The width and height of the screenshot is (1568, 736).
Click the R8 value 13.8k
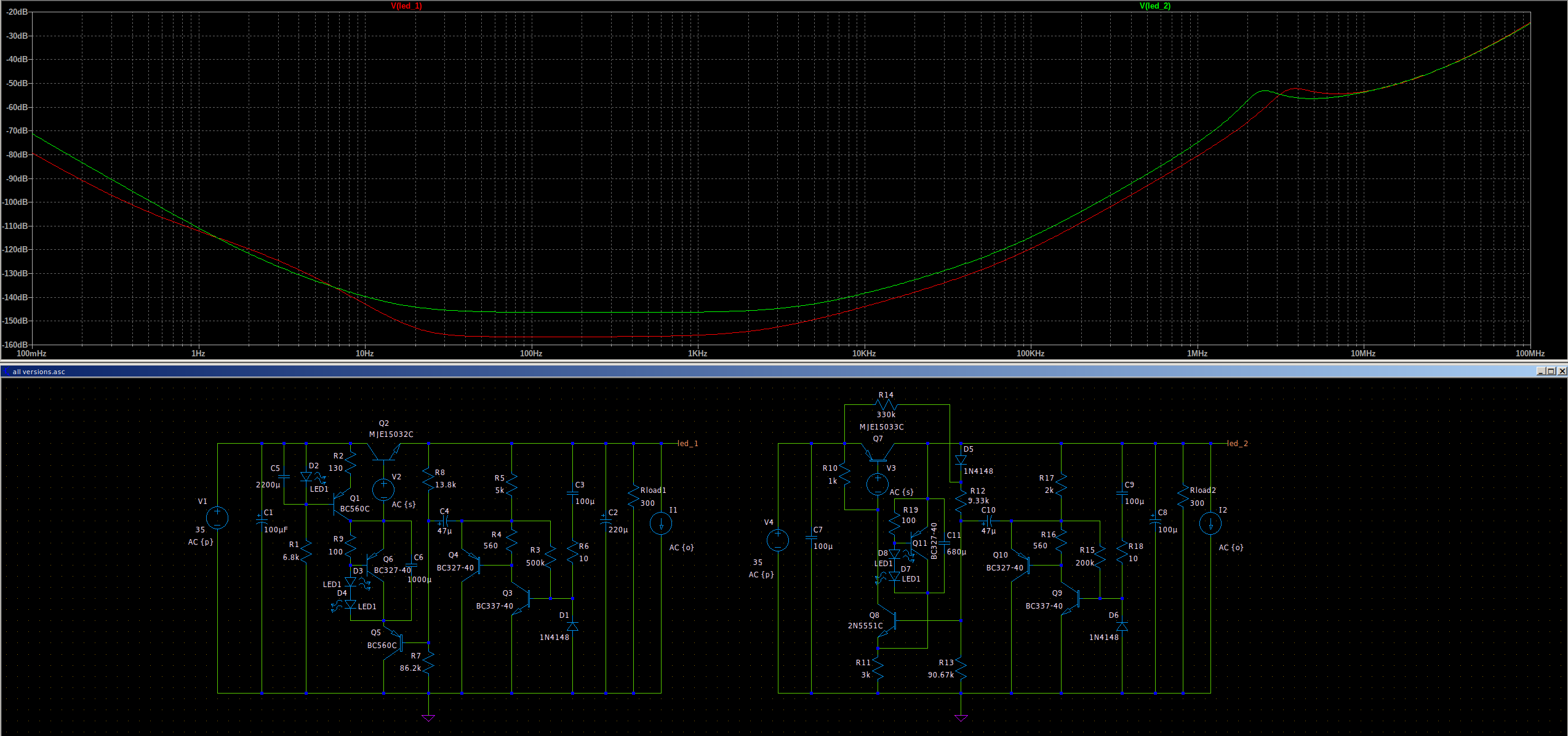click(446, 485)
